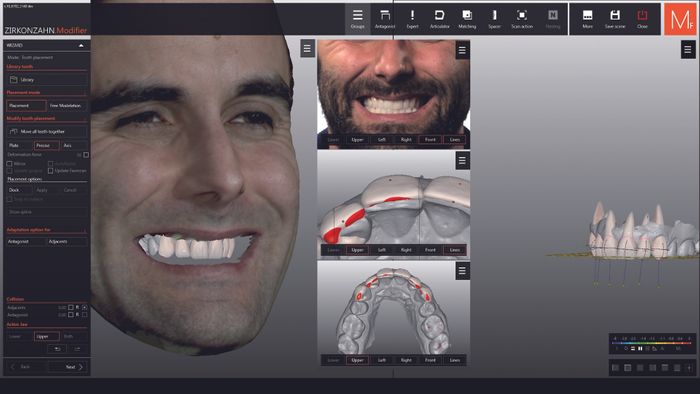Click the second layout icon in bottom-right bar
This screenshot has width=700, height=394.
pos(628,368)
